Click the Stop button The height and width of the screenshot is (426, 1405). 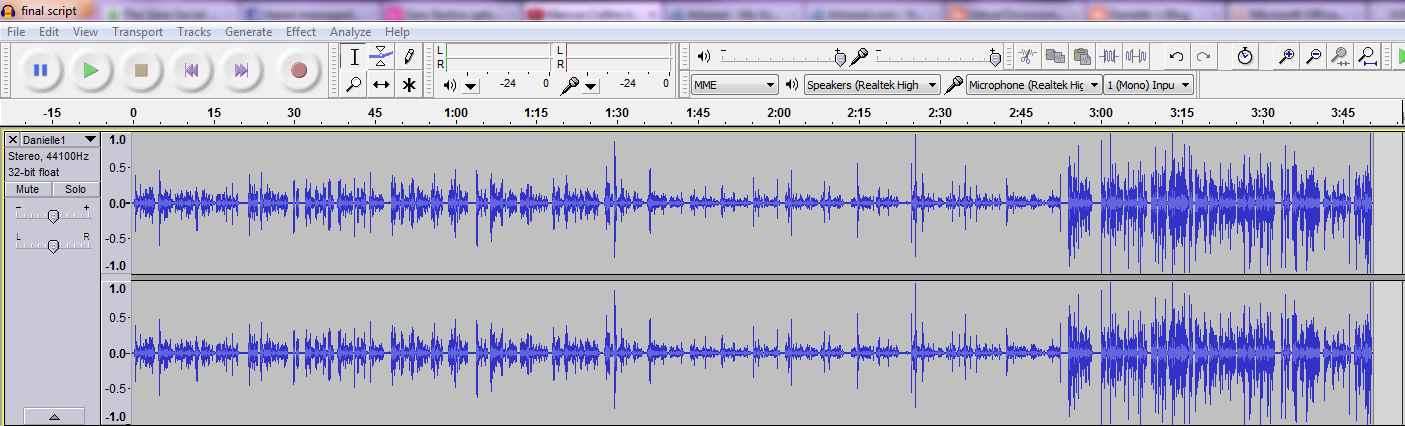[141, 71]
